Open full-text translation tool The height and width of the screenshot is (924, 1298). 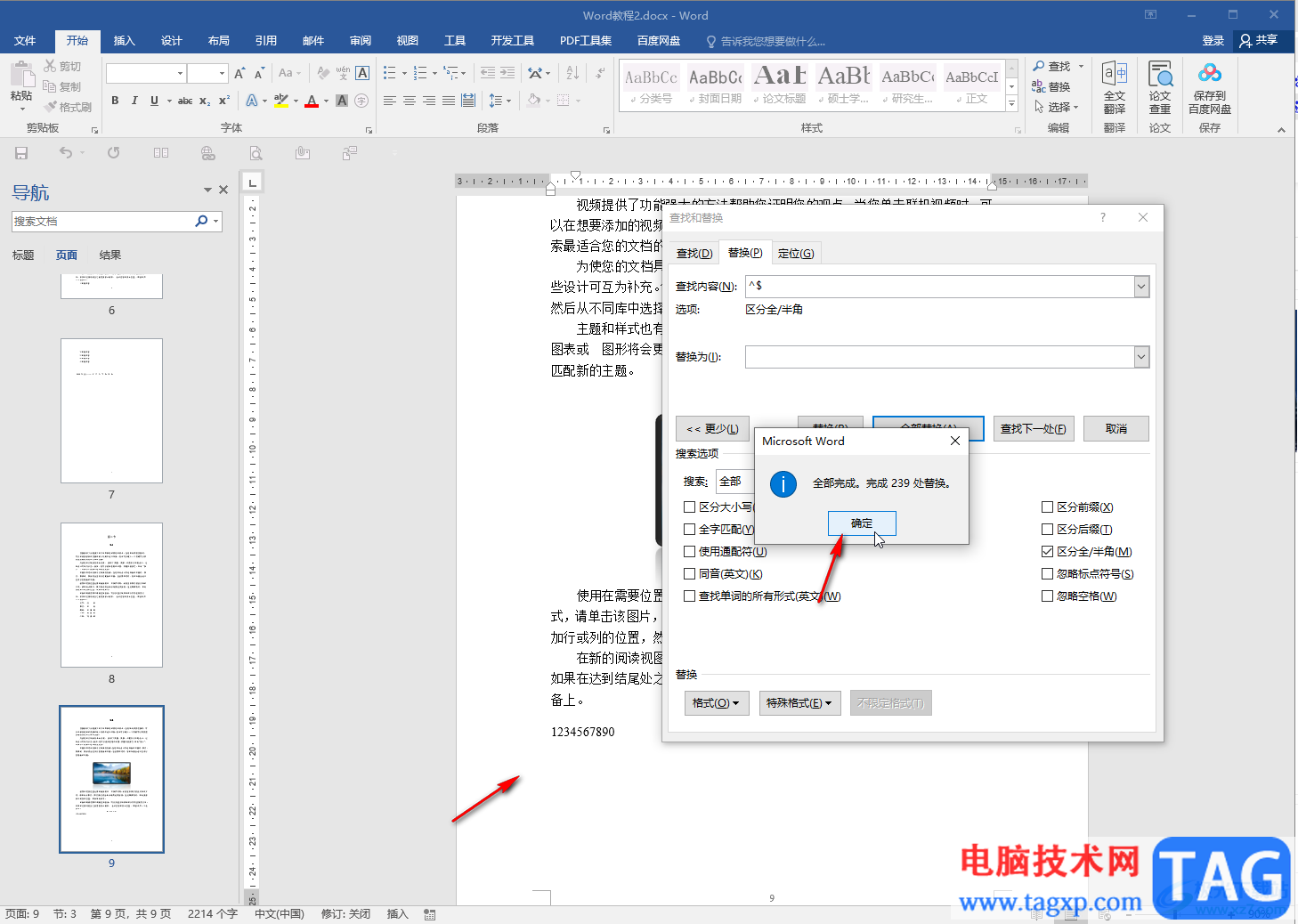pos(1115,87)
